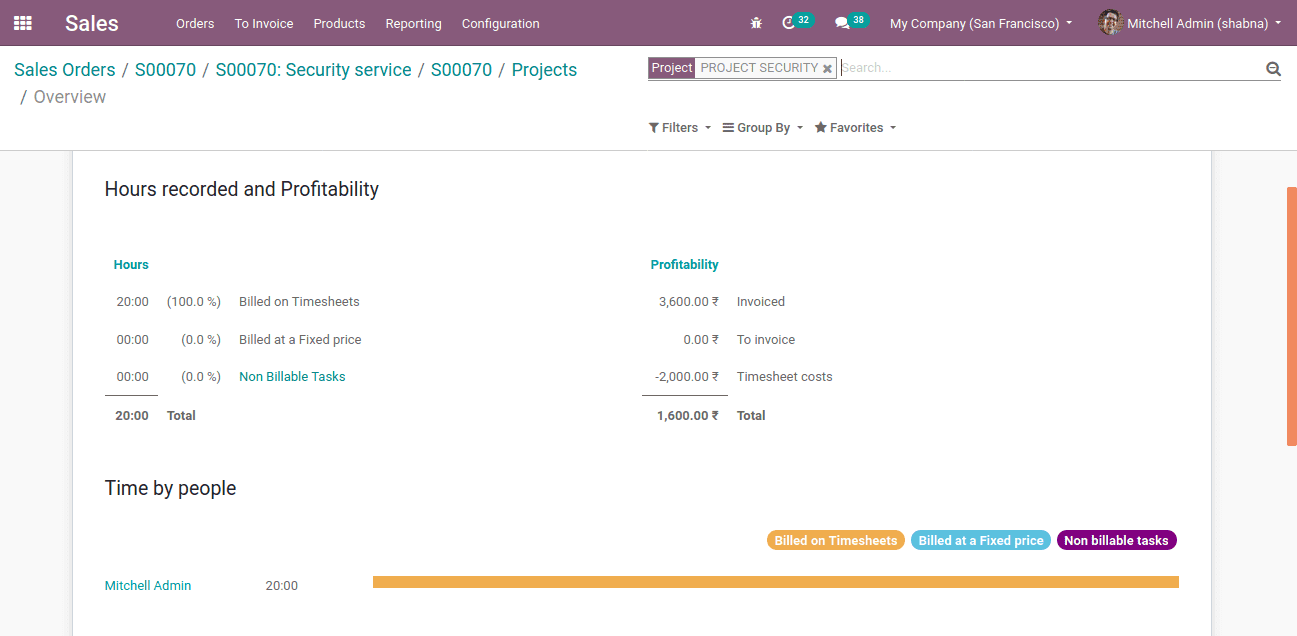The width and height of the screenshot is (1297, 636).
Task: Open the Favorites dropdown
Action: coord(855,128)
